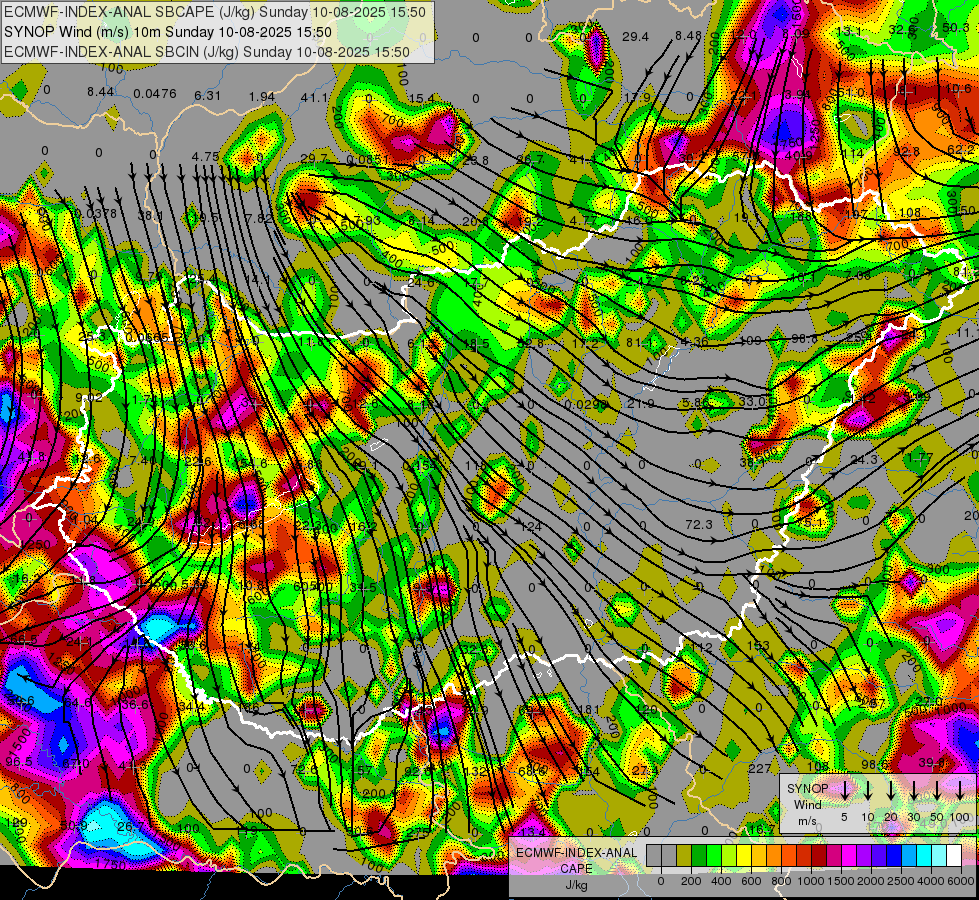Image resolution: width=979 pixels, height=900 pixels.
Task: Click the map value '6.31'
Action: (207, 96)
